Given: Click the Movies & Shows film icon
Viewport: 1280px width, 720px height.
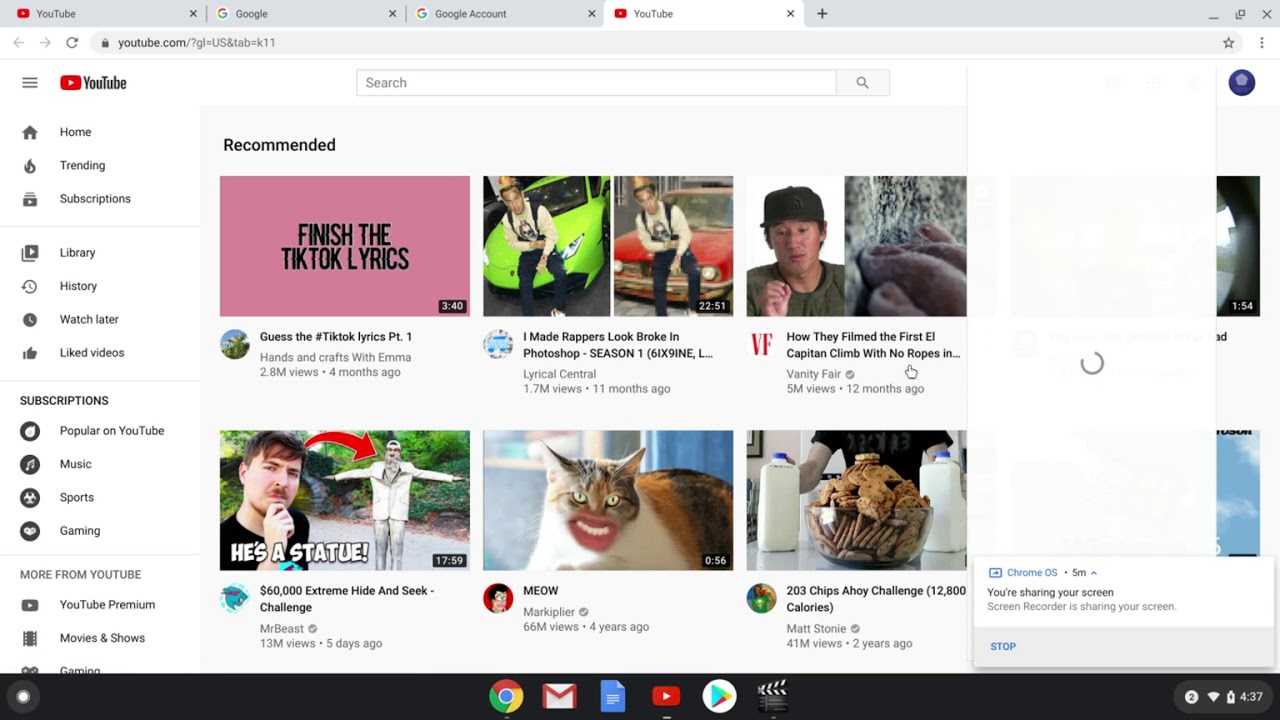Looking at the screenshot, I should [x=30, y=638].
